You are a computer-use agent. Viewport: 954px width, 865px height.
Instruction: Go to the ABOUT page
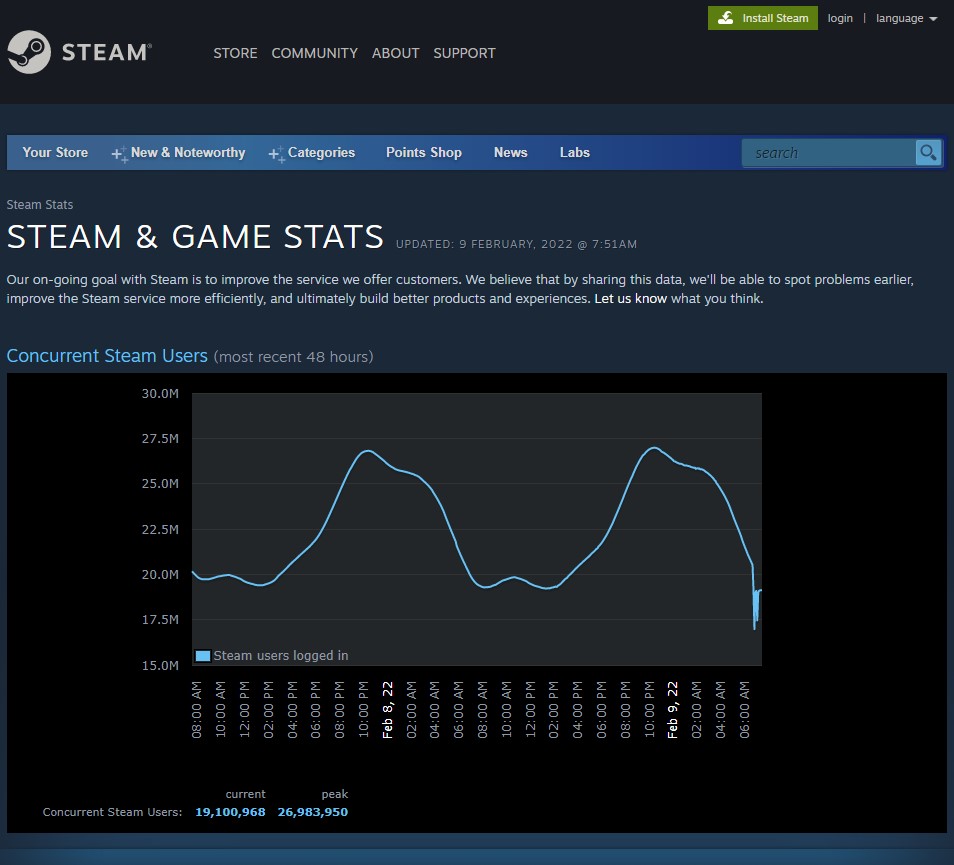tap(395, 54)
